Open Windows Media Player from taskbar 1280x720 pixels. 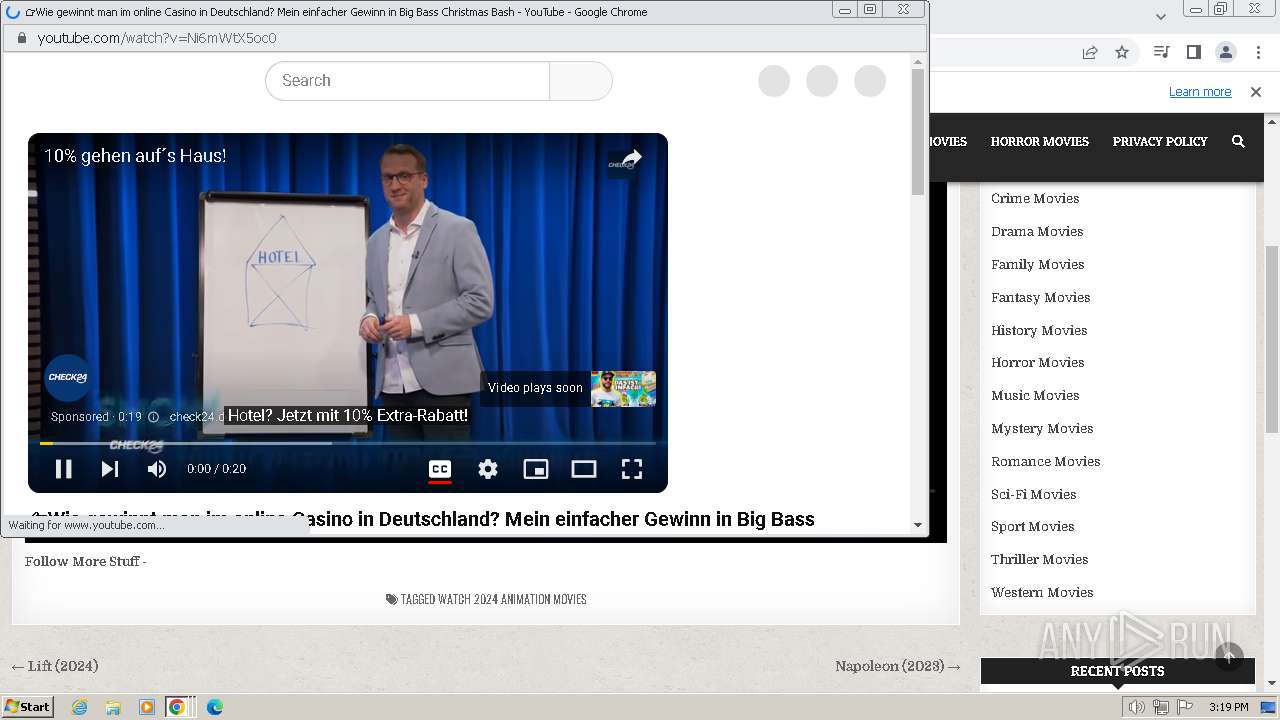[147, 707]
